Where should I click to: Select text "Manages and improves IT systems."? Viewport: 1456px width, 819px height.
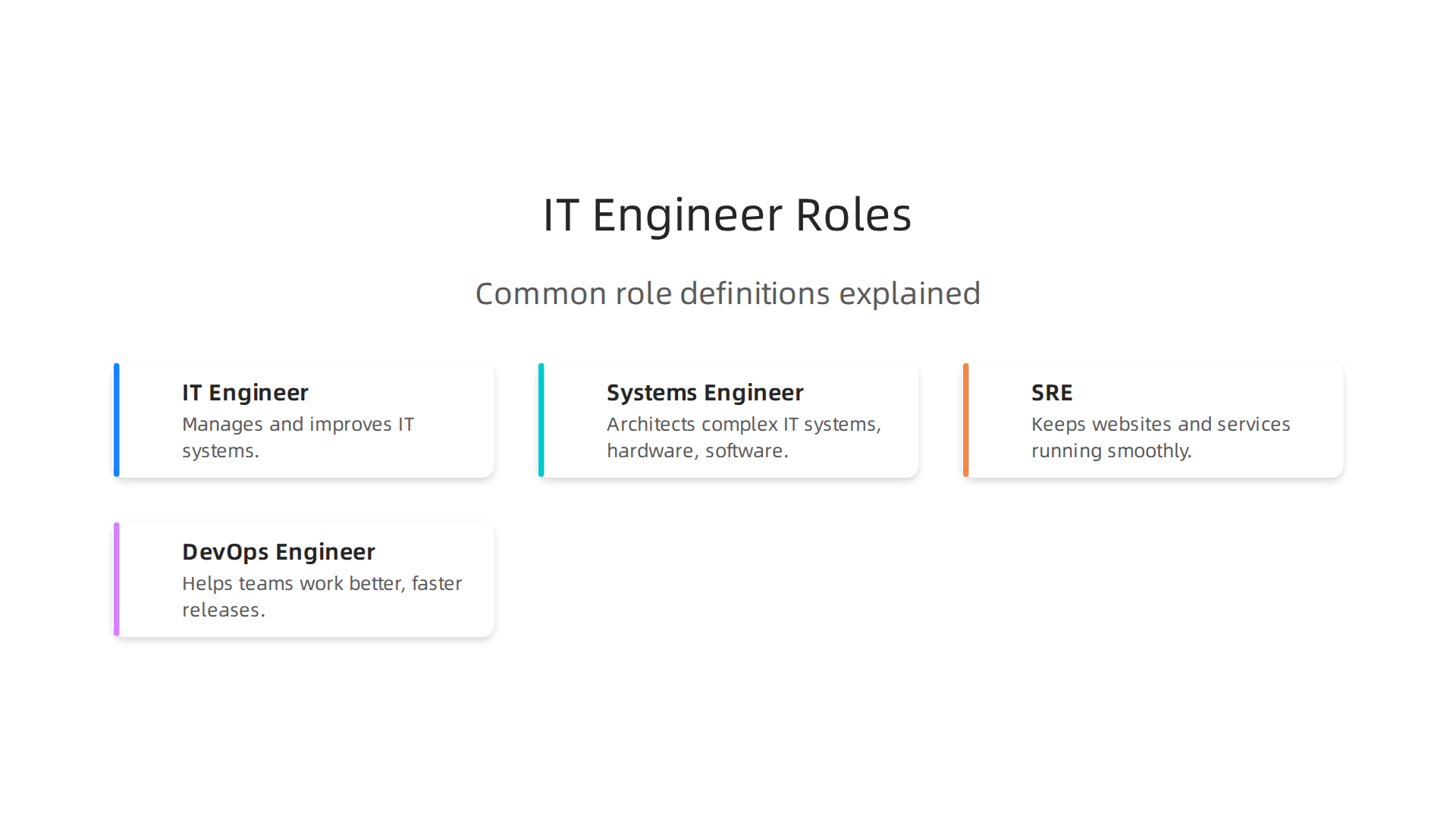[x=298, y=438]
